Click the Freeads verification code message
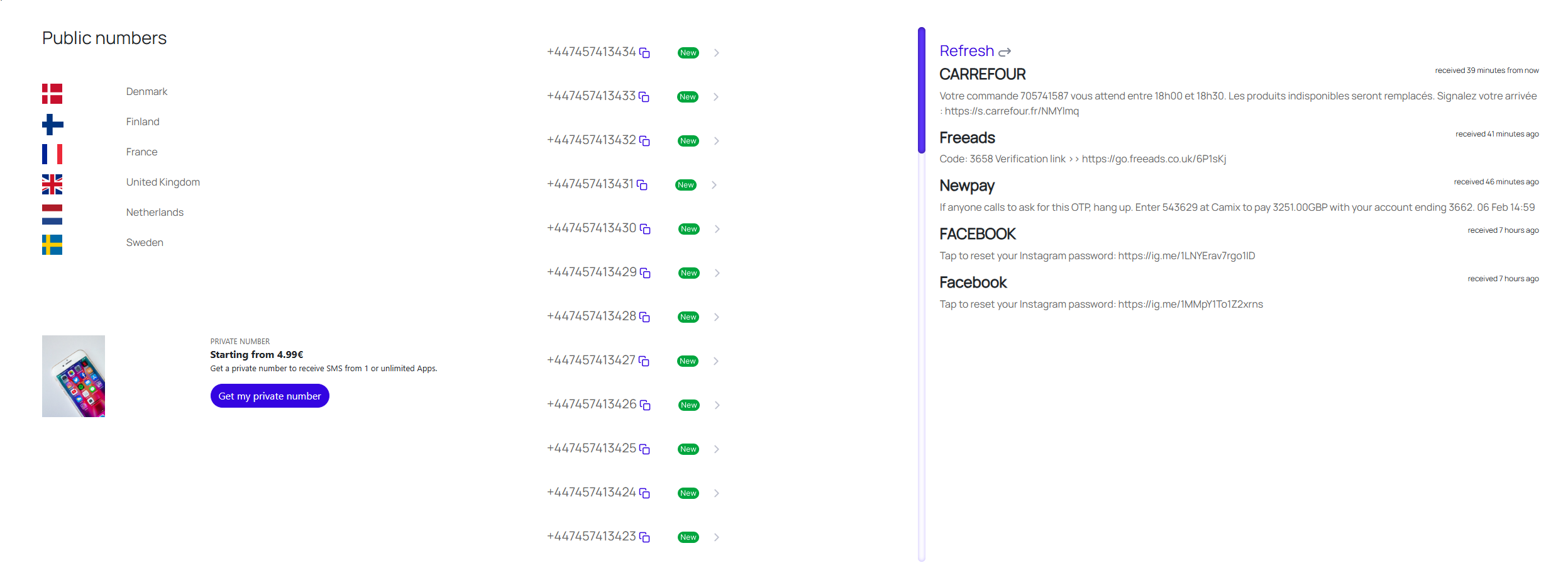Image resolution: width=1568 pixels, height=570 pixels. [x=1083, y=159]
